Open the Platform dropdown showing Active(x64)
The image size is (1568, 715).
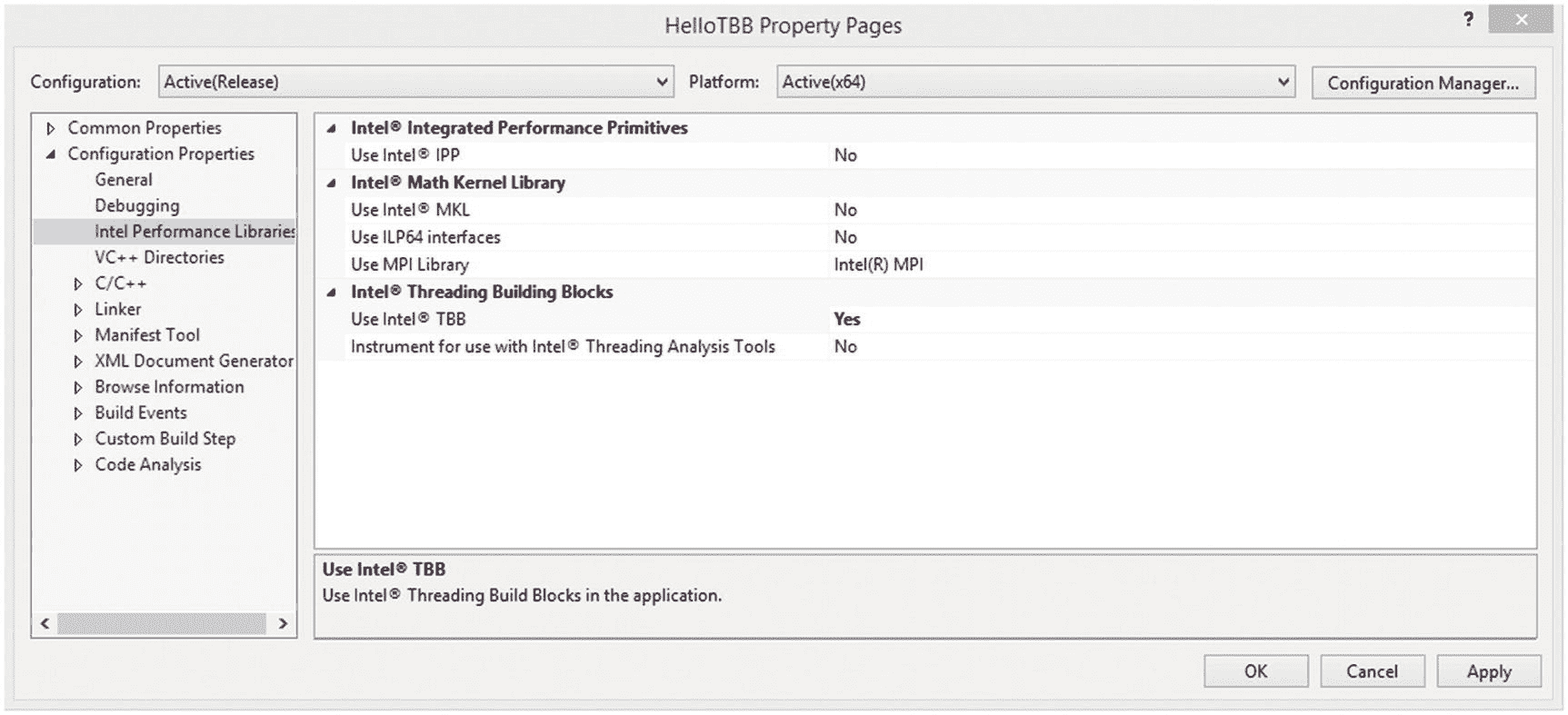pyautogui.click(x=1035, y=82)
